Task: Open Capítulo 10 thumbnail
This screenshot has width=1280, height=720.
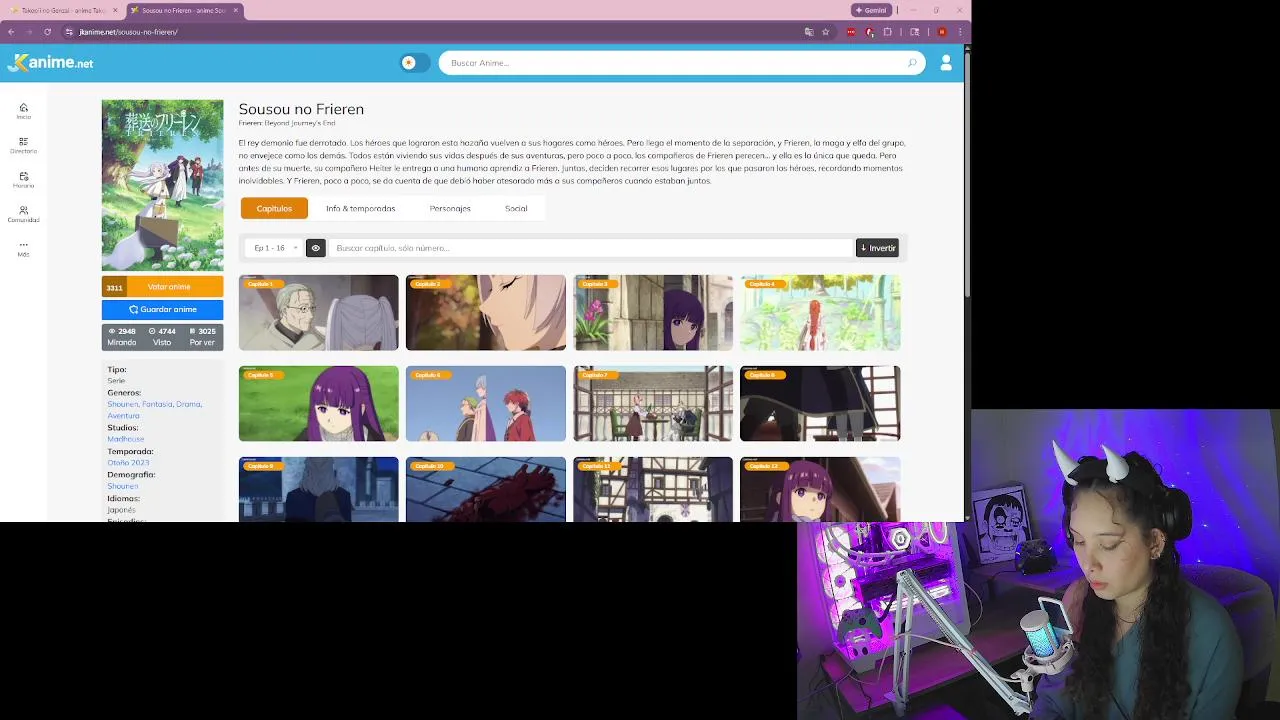Action: point(486,490)
